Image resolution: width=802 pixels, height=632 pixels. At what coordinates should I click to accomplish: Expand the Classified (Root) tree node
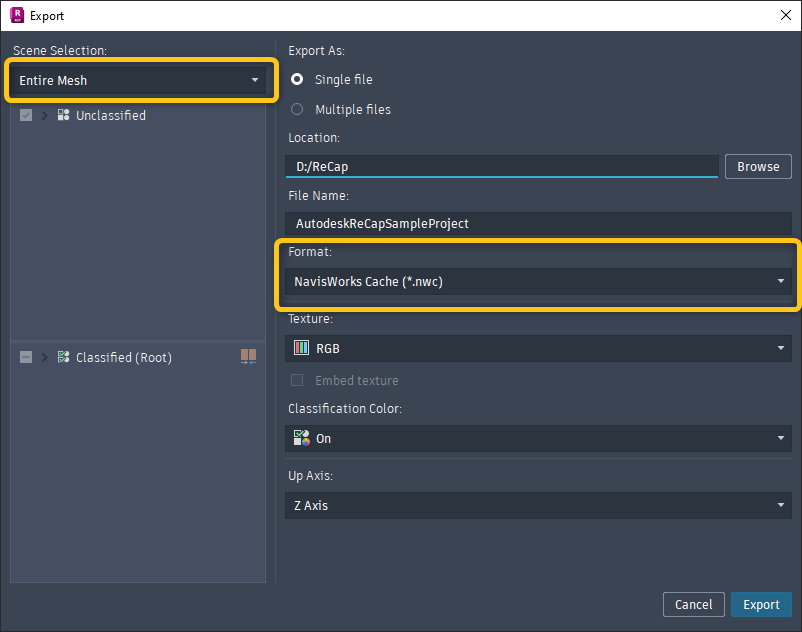point(44,357)
